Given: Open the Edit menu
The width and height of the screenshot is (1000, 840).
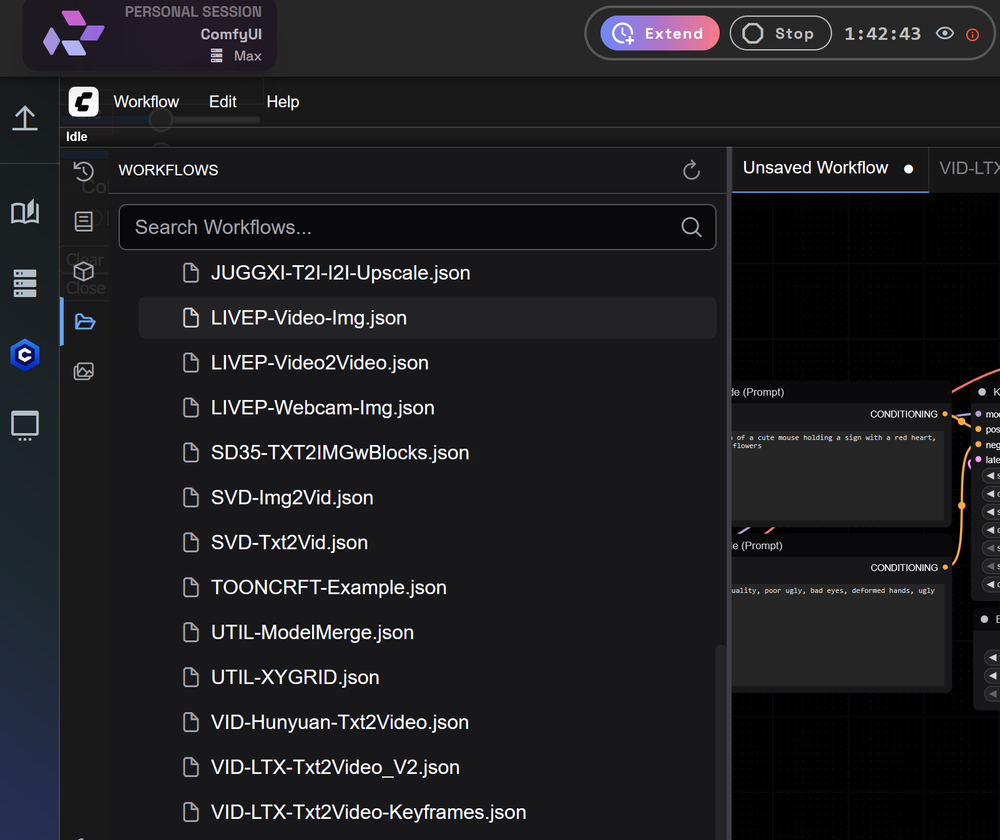Looking at the screenshot, I should tap(222, 101).
